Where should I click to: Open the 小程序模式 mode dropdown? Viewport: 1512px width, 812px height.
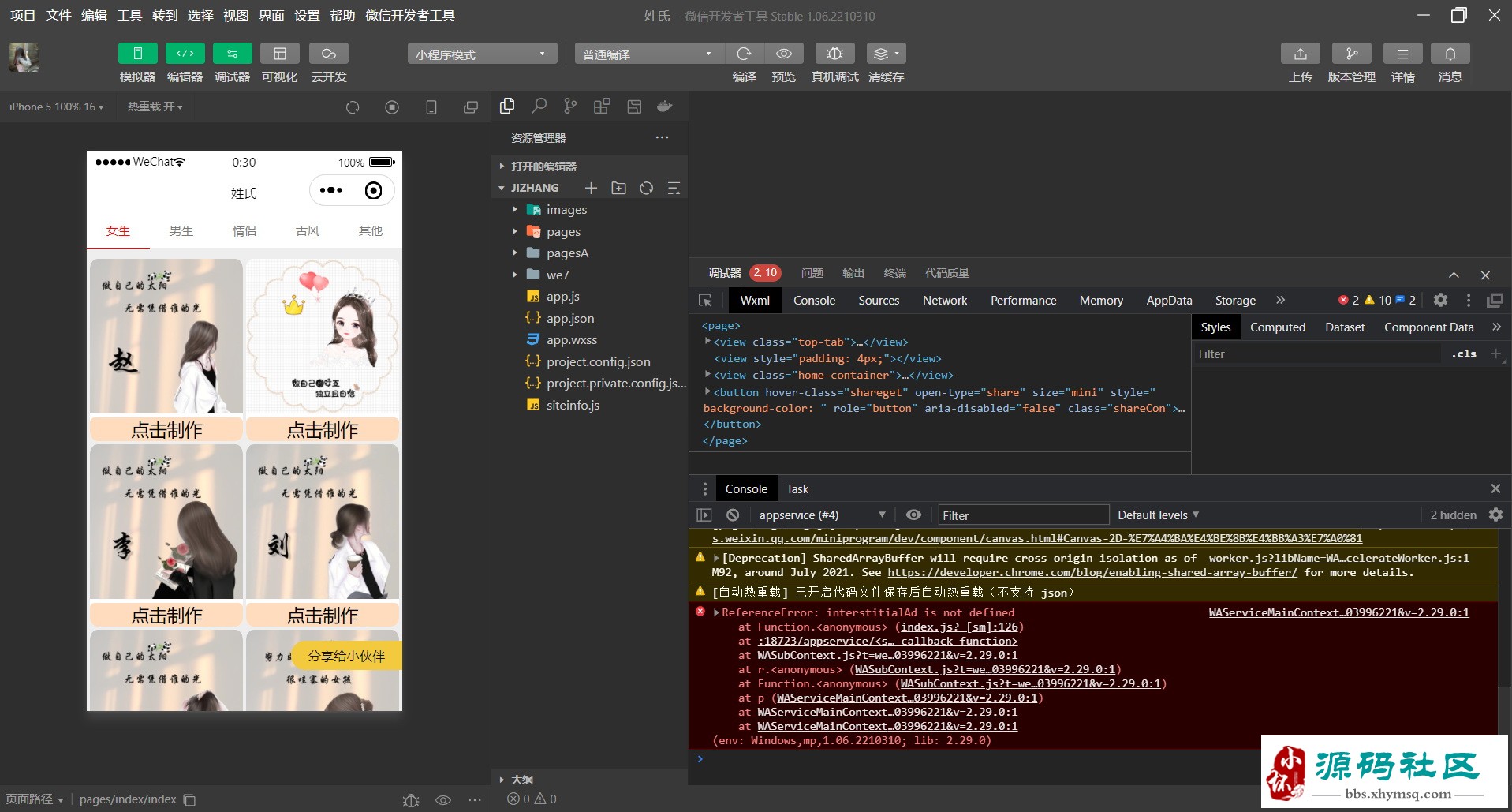pos(482,54)
